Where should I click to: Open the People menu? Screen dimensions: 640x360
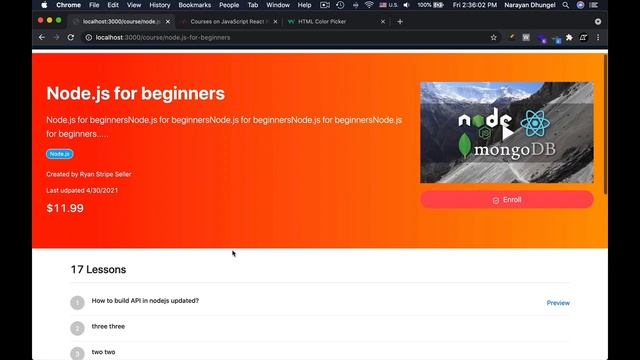pyautogui.click(x=229, y=5)
